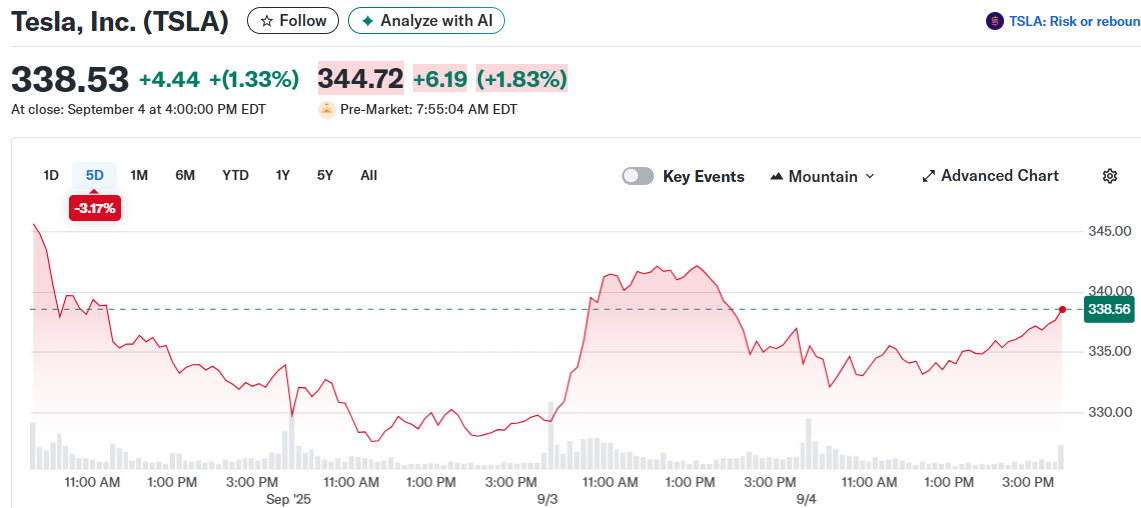1141x508 pixels.
Task: Click the 338.53 closing price
Action: 70,79
